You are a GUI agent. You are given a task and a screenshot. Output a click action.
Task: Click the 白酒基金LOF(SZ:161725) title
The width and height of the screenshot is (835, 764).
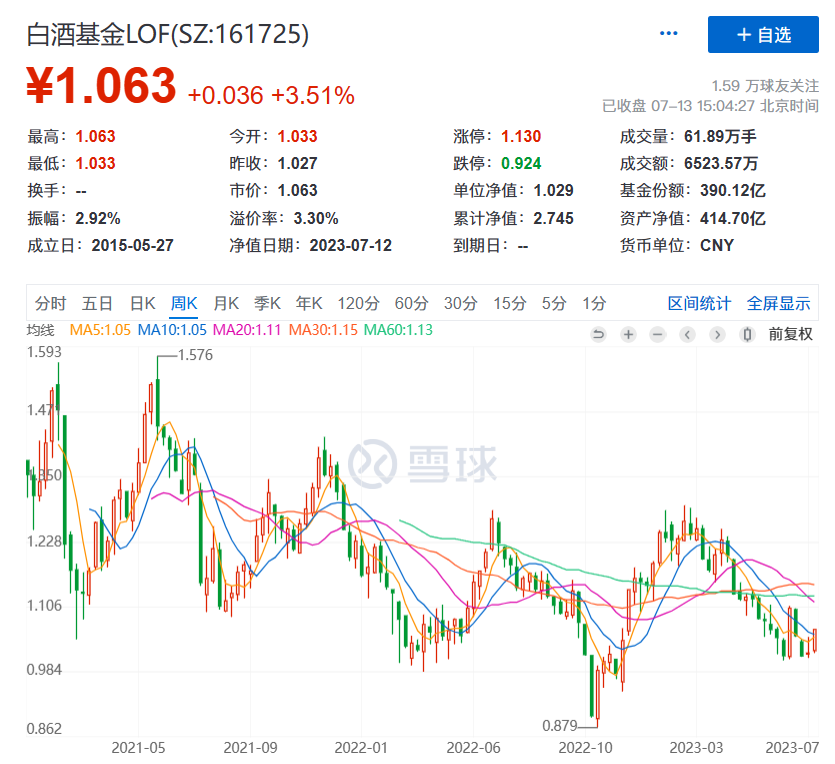pyautogui.click(x=168, y=35)
